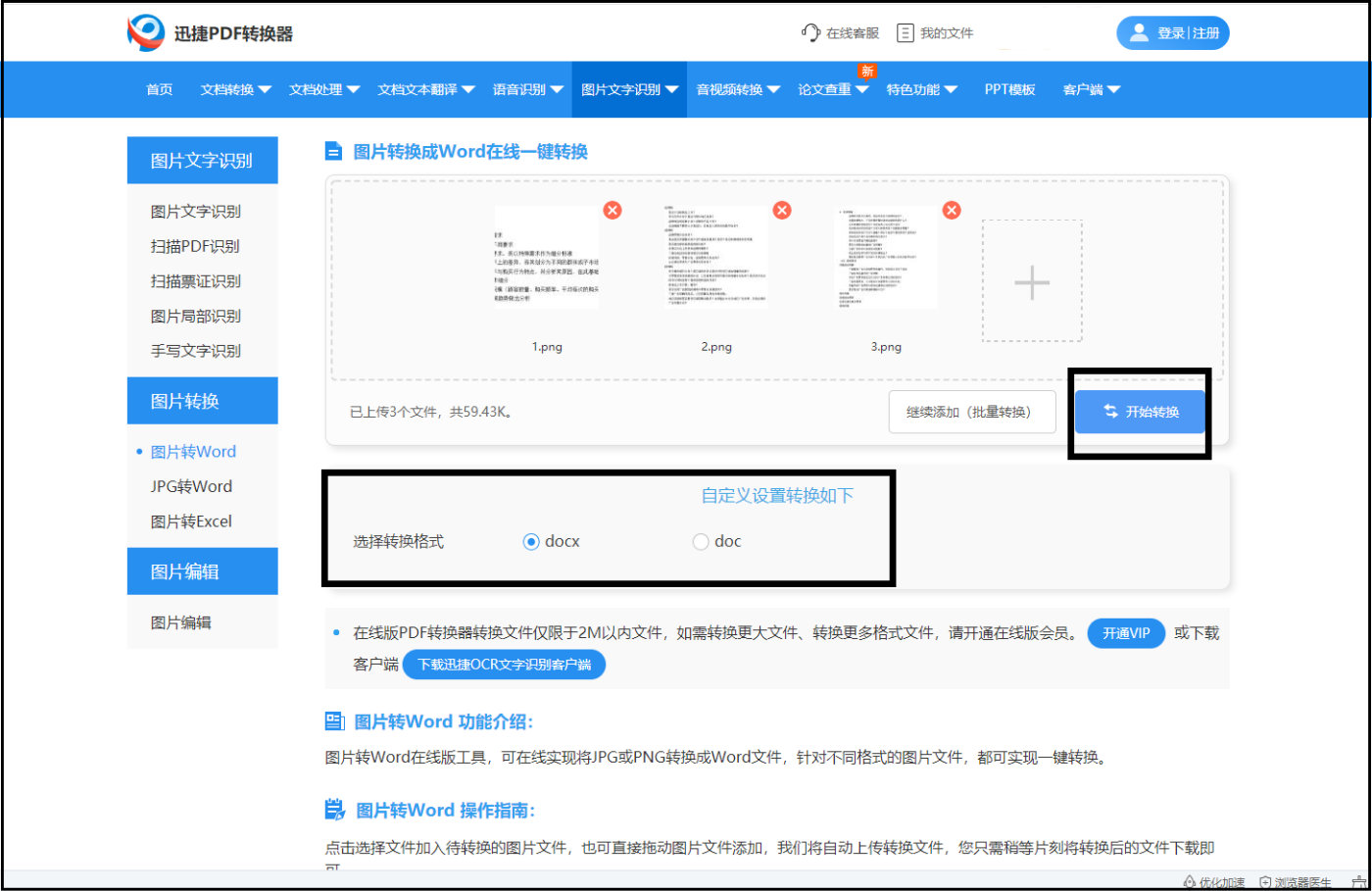1372x891 pixels.
Task: Expand the 文档转换 dropdown menu
Action: tap(233, 88)
